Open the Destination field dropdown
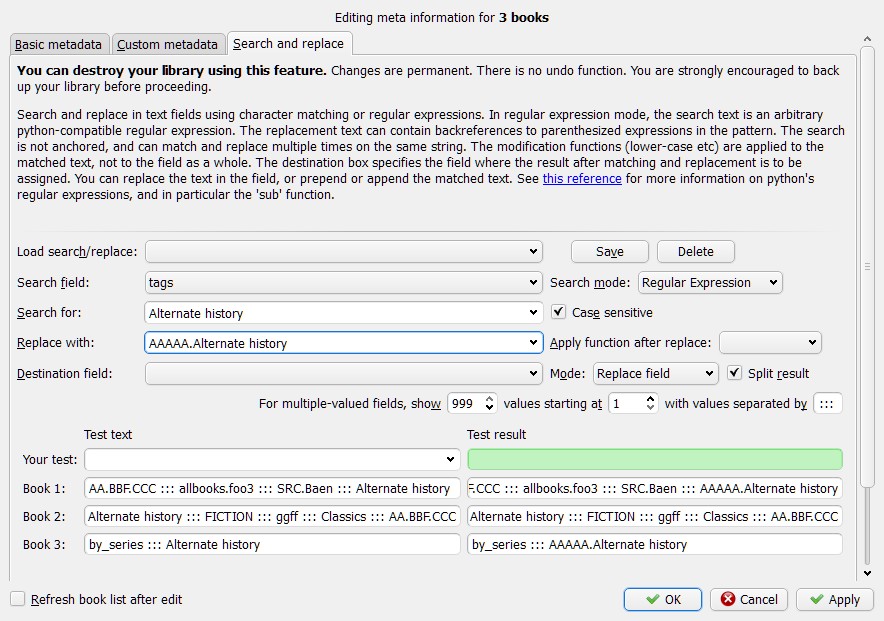884x621 pixels. tap(343, 373)
